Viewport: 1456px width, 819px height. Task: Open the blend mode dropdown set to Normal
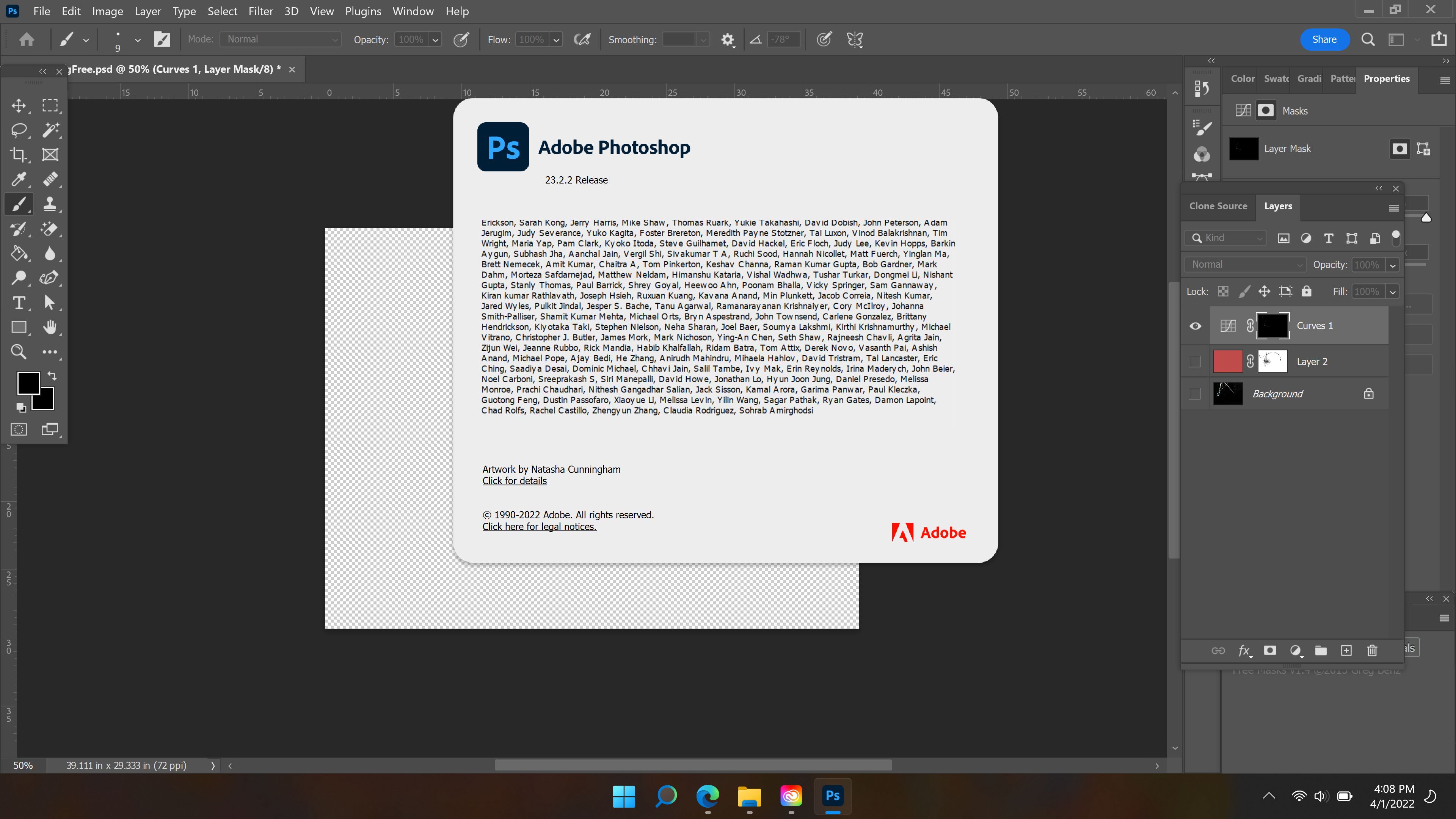pos(1244,264)
